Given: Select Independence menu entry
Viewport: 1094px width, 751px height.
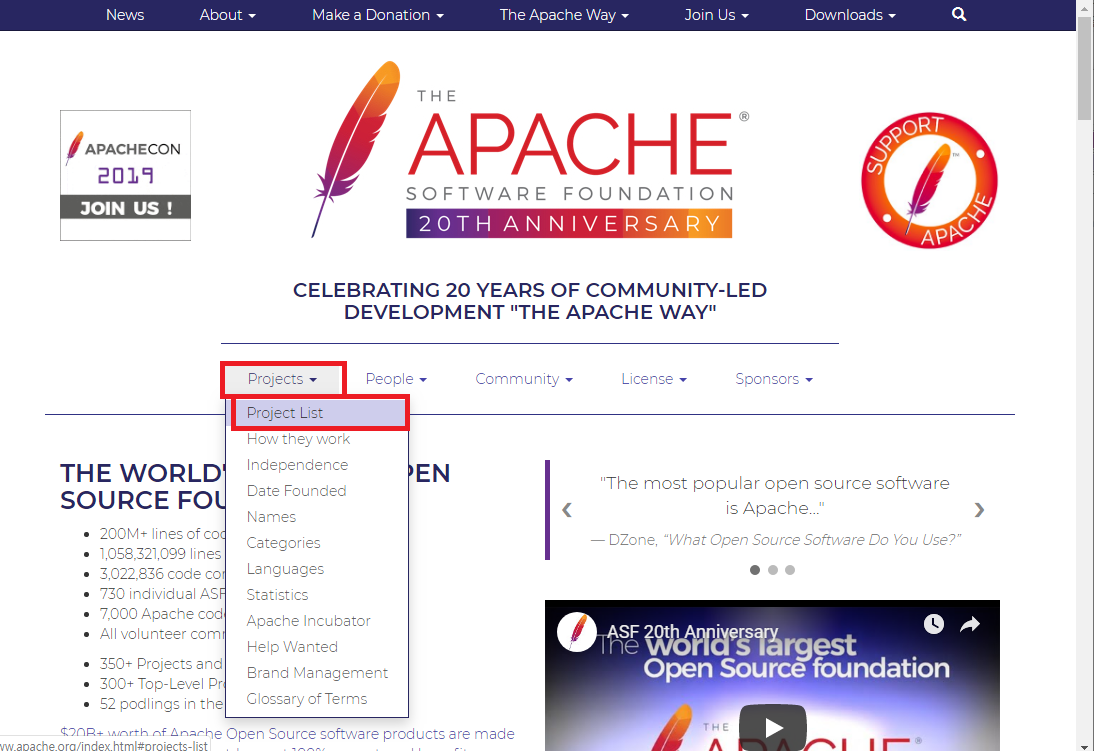Looking at the screenshot, I should tap(317, 465).
